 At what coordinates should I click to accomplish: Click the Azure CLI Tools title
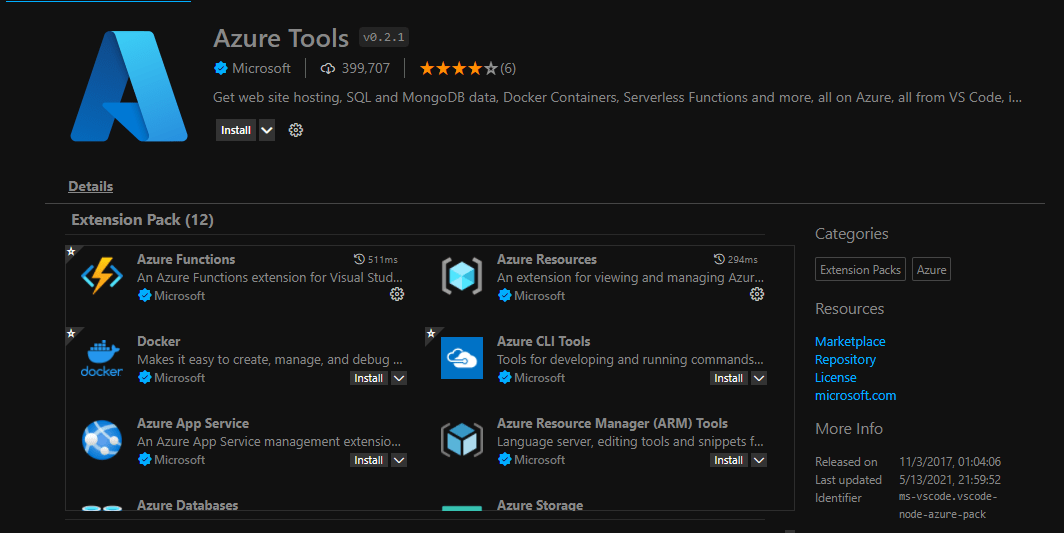544,342
